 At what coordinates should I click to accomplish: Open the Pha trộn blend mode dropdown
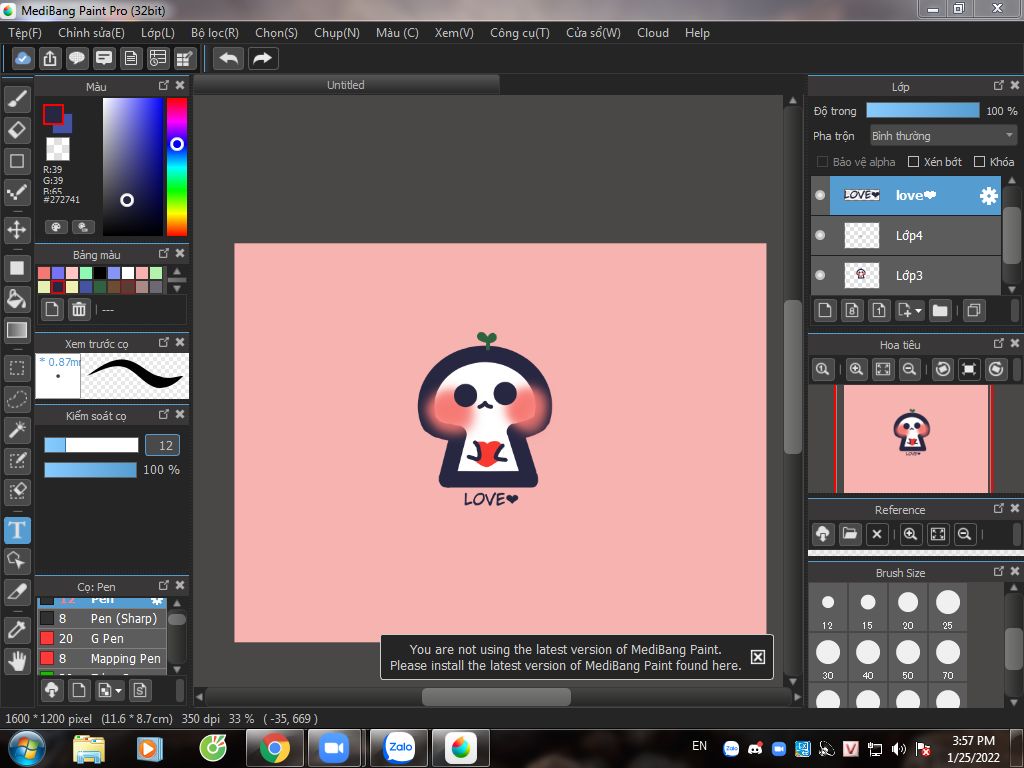(943, 136)
